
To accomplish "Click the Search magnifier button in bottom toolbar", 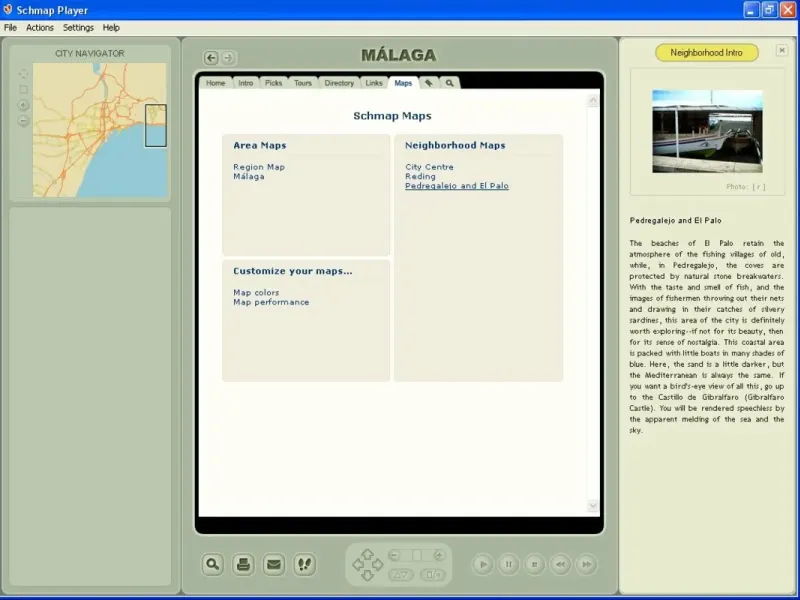I will tap(212, 564).
